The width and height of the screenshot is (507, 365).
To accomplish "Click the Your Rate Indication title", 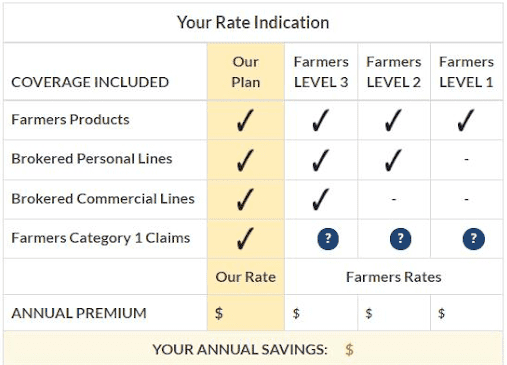I will pos(253,23).
